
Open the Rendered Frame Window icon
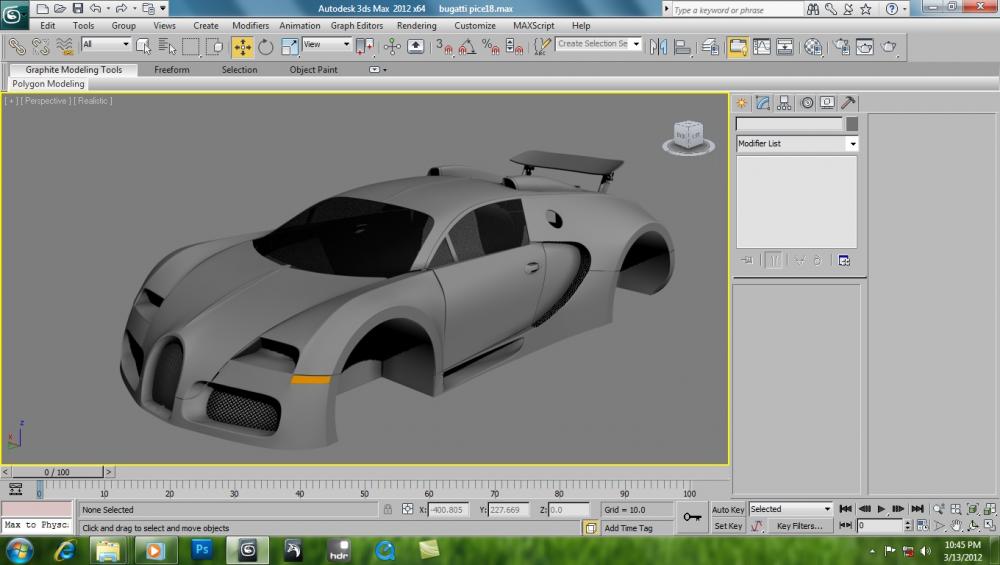pyautogui.click(x=865, y=47)
